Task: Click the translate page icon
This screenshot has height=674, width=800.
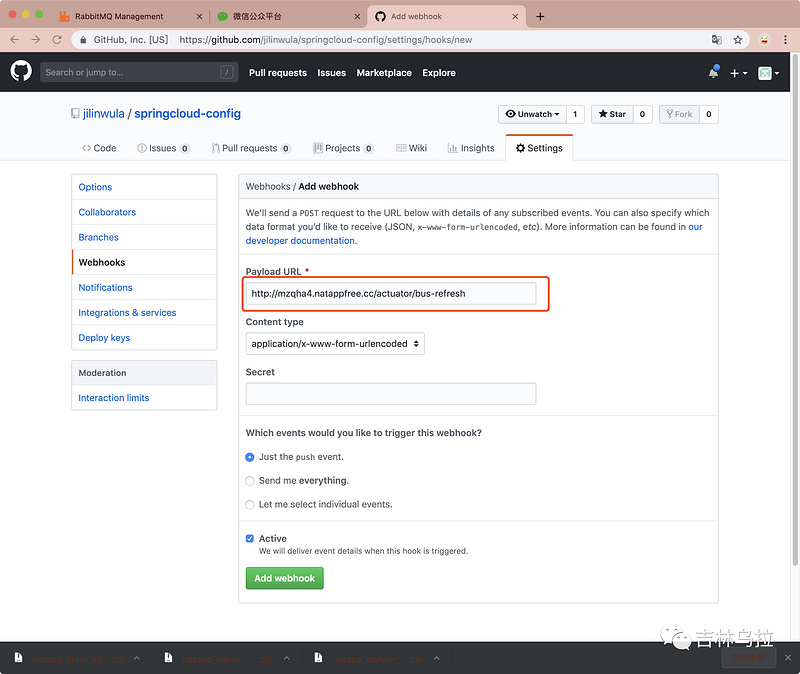Action: [717, 40]
